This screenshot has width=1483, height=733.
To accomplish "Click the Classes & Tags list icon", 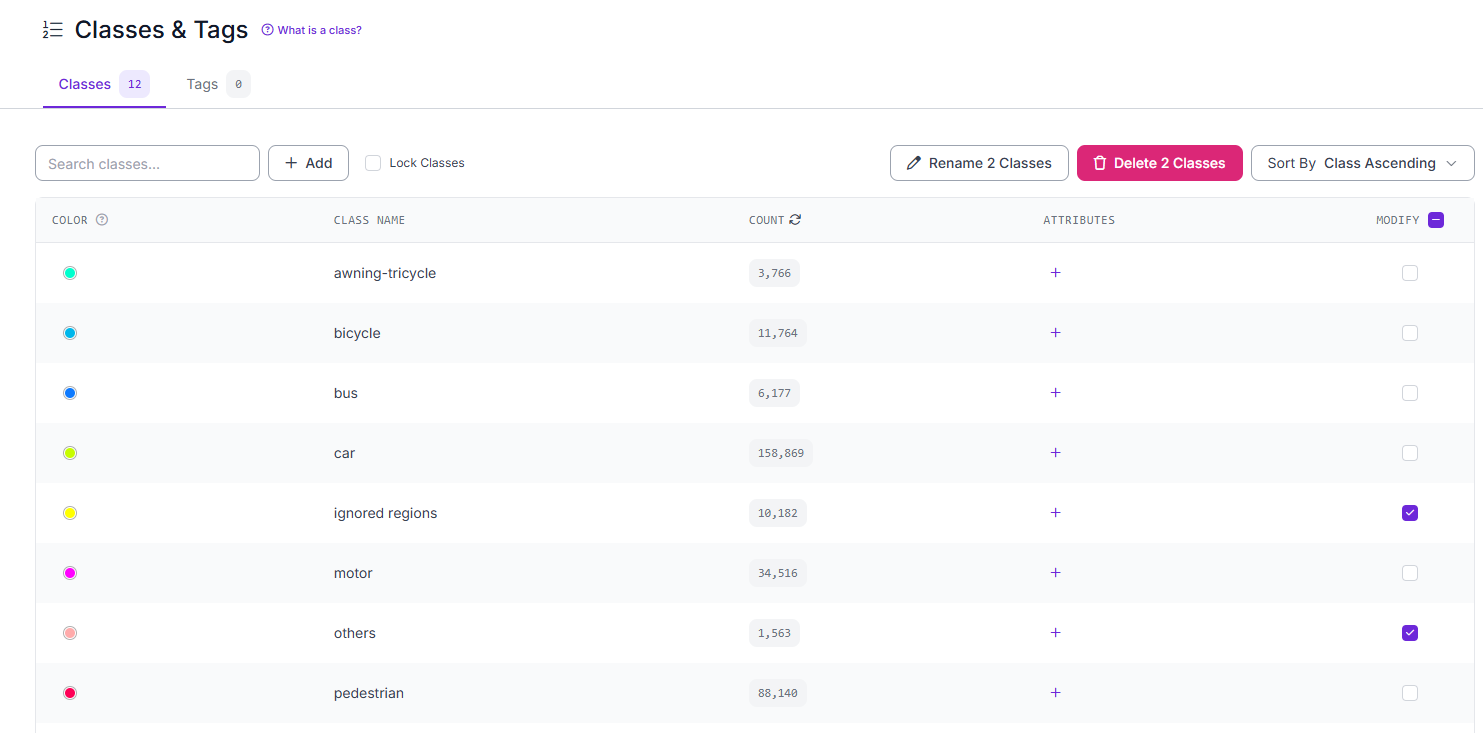I will [53, 30].
